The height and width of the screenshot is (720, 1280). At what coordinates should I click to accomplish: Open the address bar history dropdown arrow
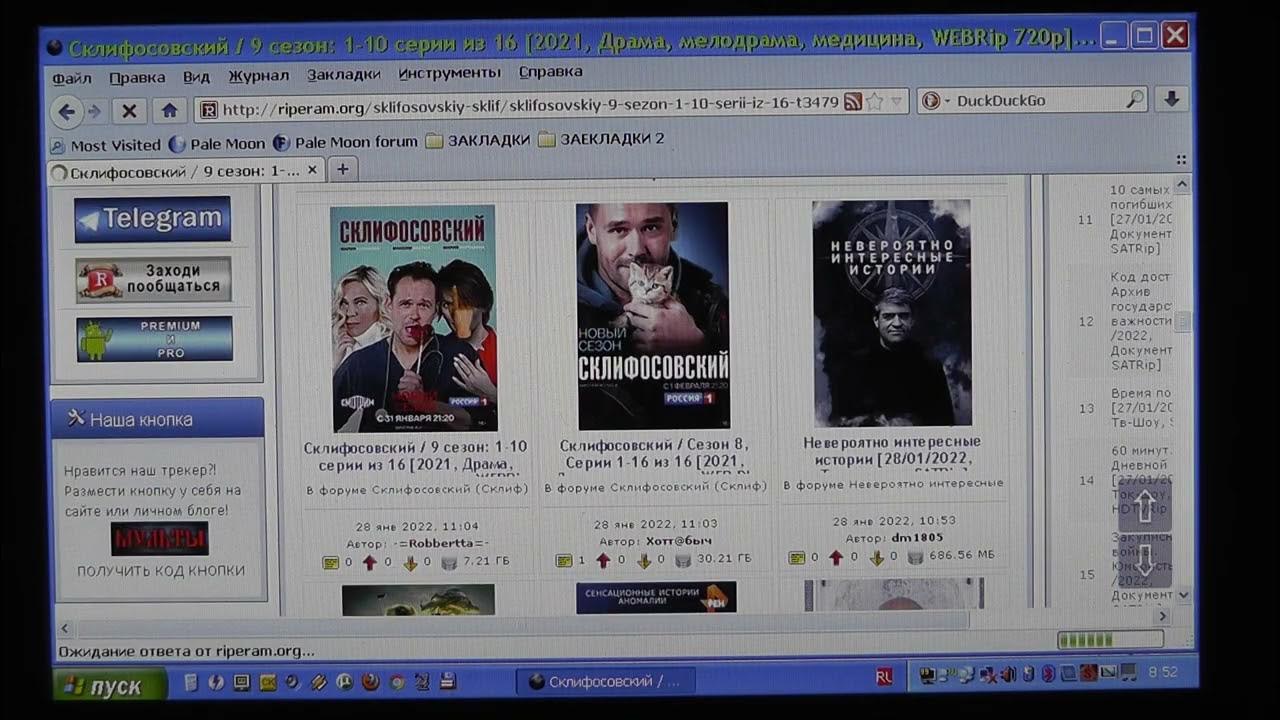tap(896, 101)
